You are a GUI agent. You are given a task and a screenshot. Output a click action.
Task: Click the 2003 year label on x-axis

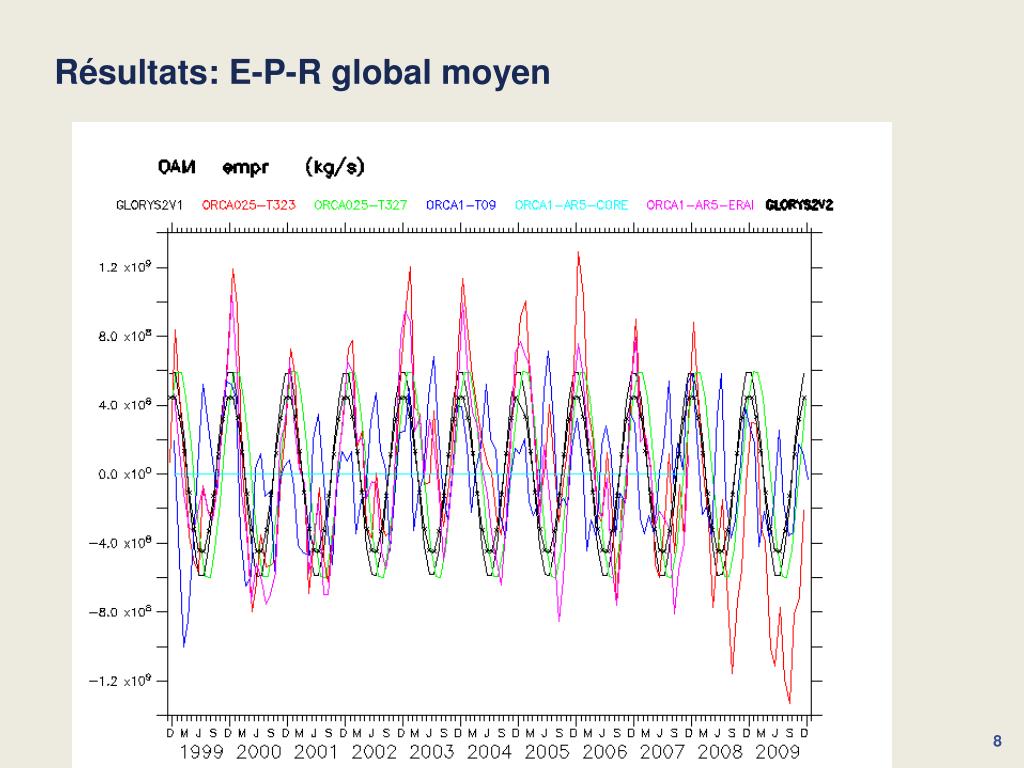click(x=432, y=752)
